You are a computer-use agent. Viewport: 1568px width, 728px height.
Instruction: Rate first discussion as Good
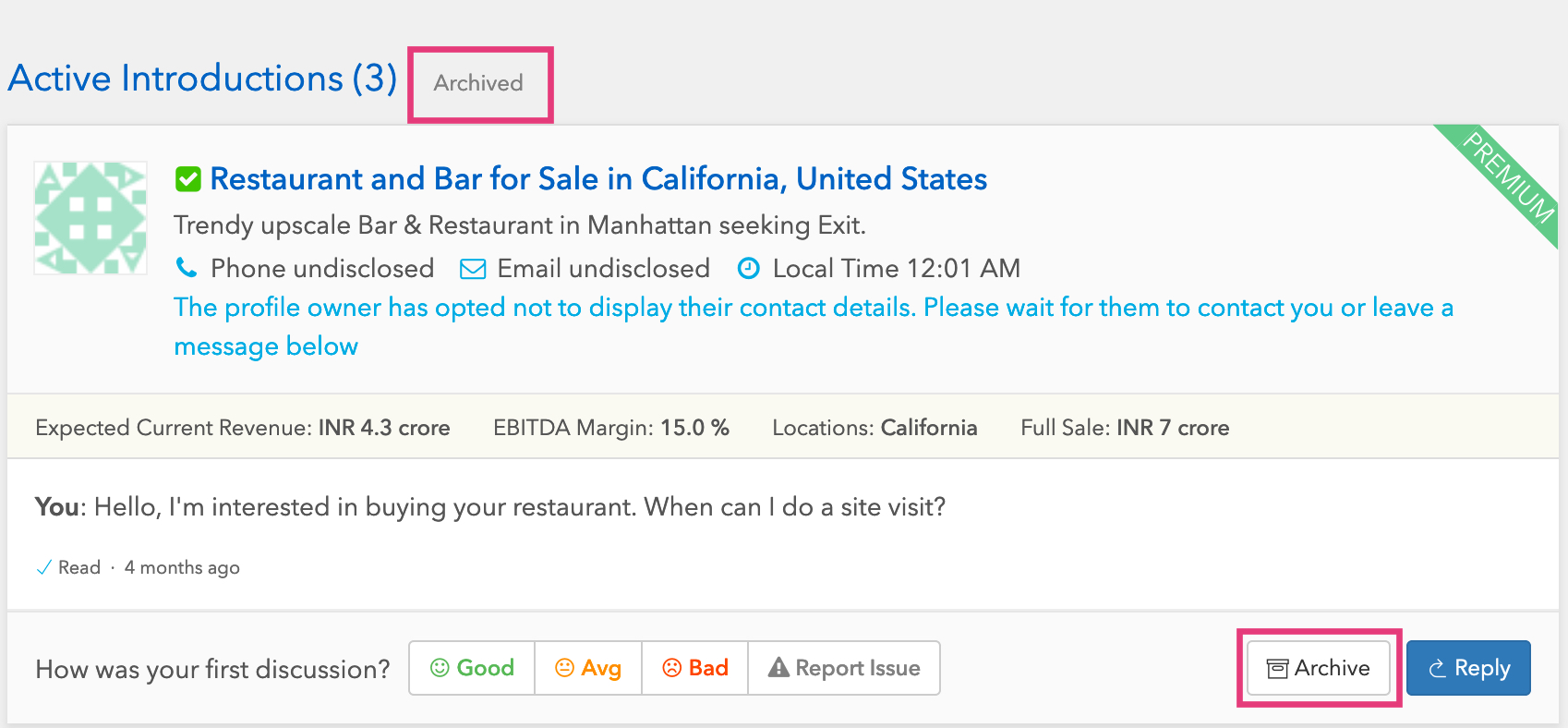point(472,668)
